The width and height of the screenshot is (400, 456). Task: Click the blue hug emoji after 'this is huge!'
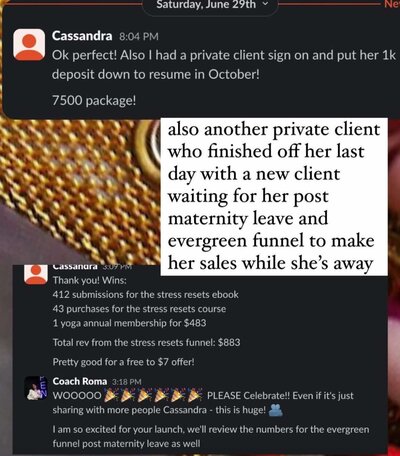[275, 410]
